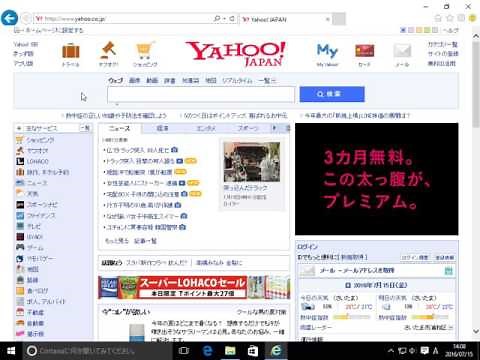This screenshot has width=480, height=360.
Task: Open File Explorer from the taskbar
Action: tap(230, 351)
